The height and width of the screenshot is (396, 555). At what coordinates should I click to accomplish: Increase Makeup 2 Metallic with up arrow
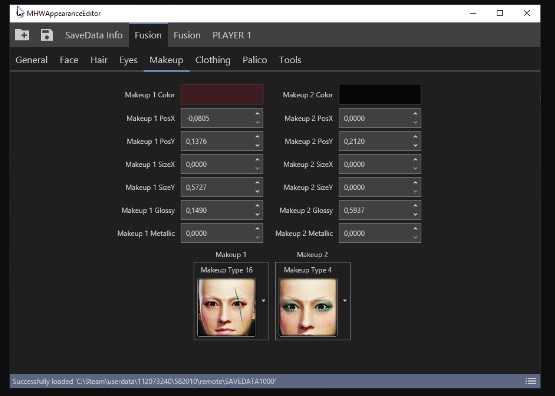(x=415, y=229)
